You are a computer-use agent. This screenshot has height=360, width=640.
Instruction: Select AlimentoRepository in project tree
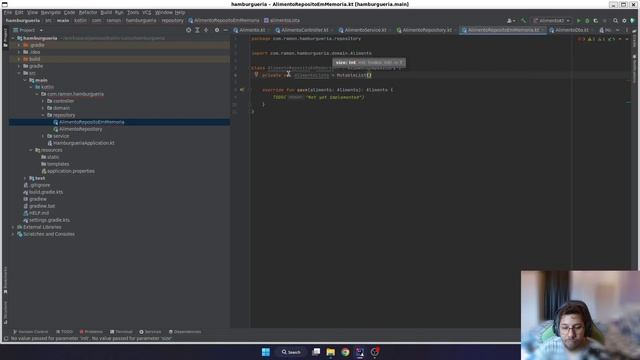click(80, 129)
